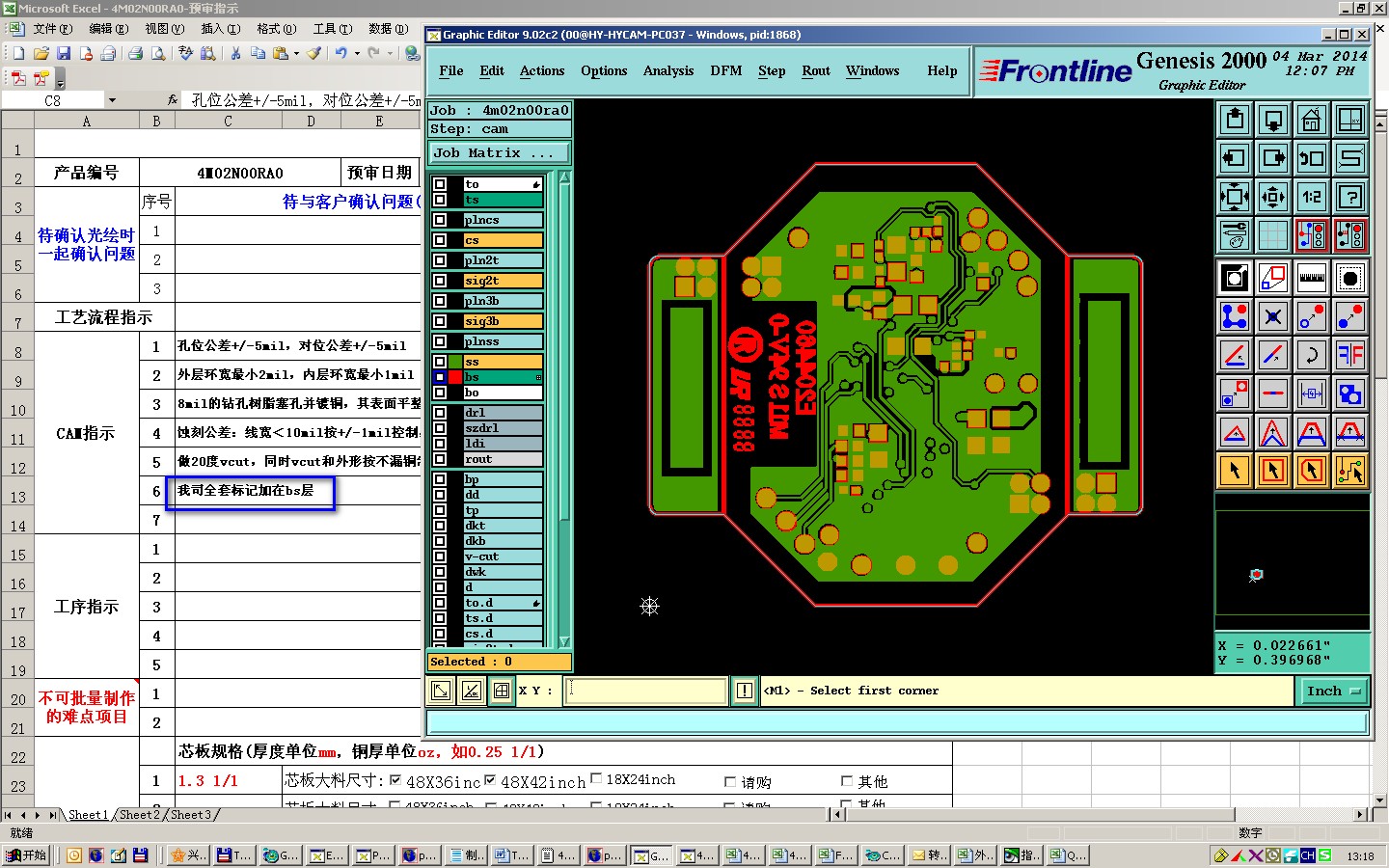Open the Actions menu in Graphic Editor

(x=542, y=71)
